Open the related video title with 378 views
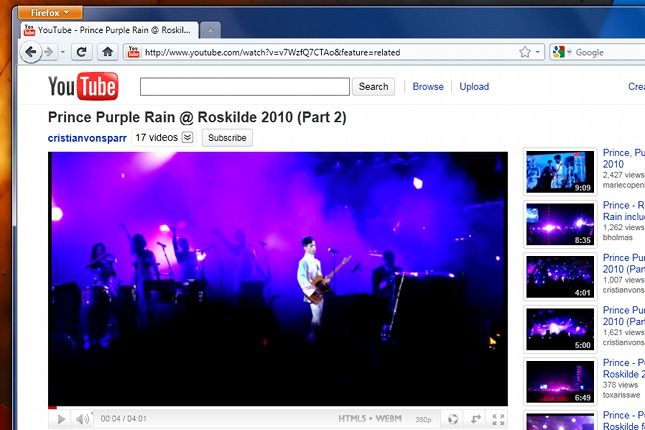This screenshot has height=430, width=645. 624,368
